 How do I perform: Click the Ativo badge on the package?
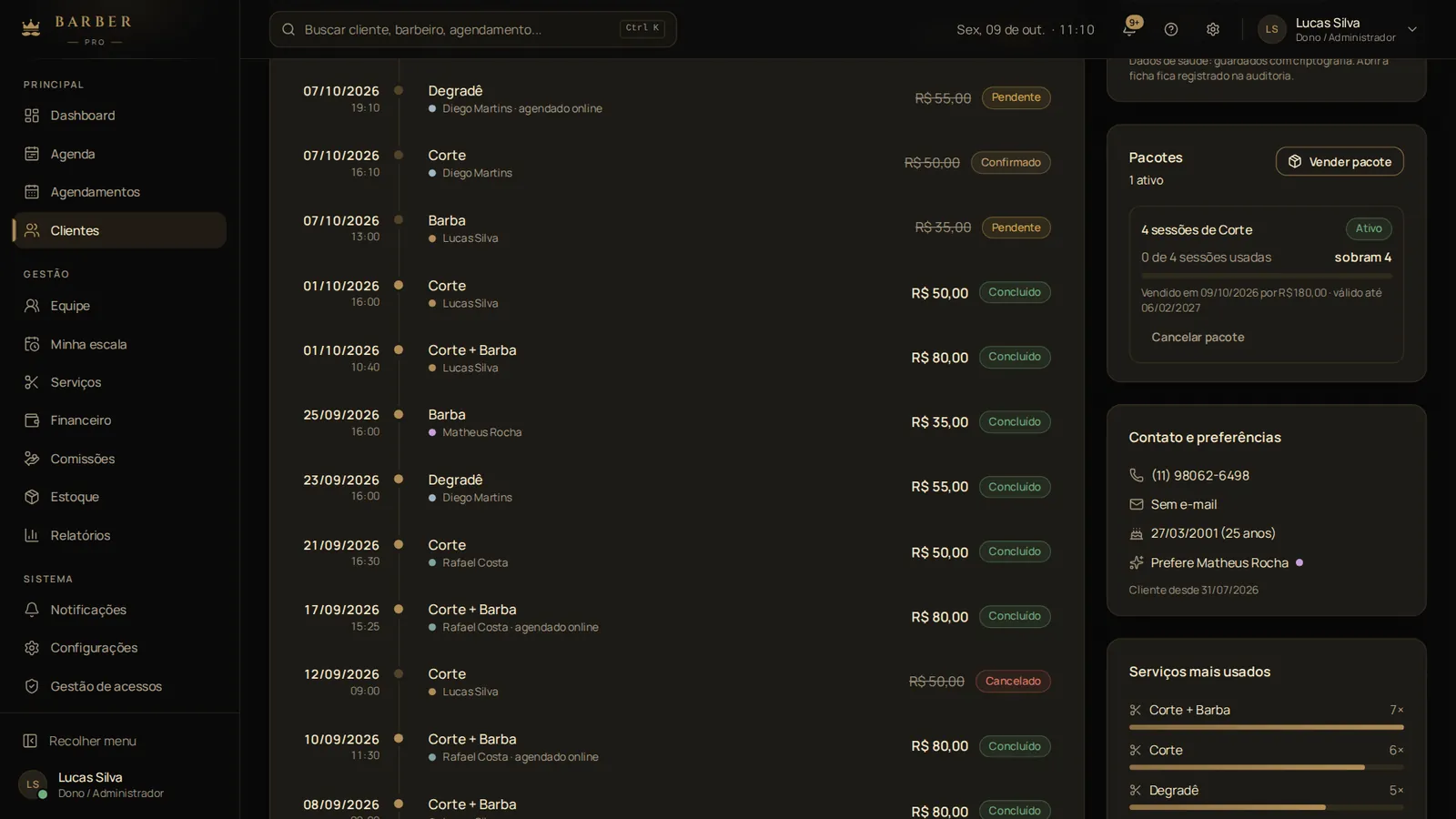[1369, 228]
